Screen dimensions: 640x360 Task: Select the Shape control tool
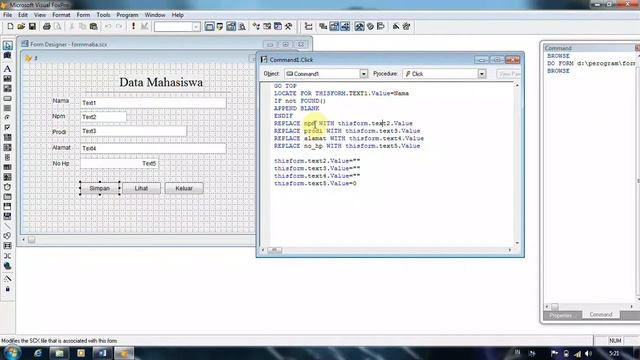tap(7, 236)
